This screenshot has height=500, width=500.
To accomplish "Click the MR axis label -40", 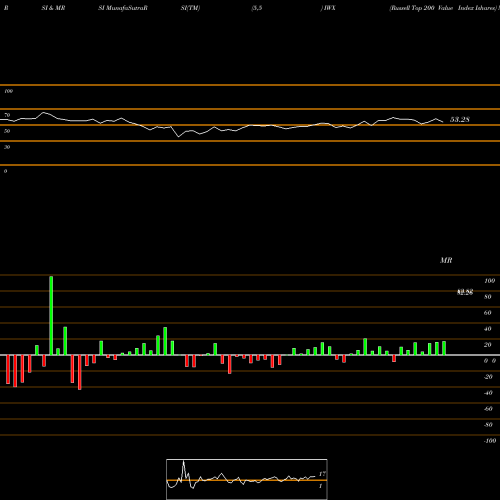I will point(488,393).
